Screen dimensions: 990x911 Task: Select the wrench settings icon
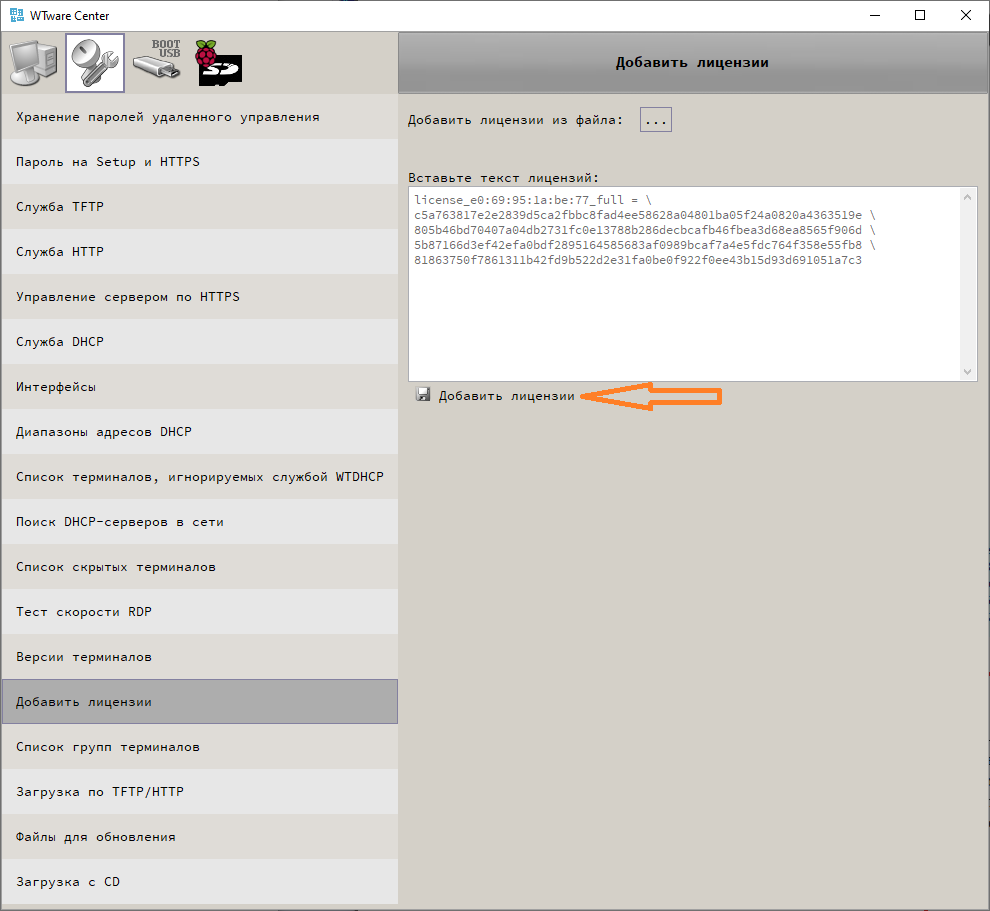point(95,64)
